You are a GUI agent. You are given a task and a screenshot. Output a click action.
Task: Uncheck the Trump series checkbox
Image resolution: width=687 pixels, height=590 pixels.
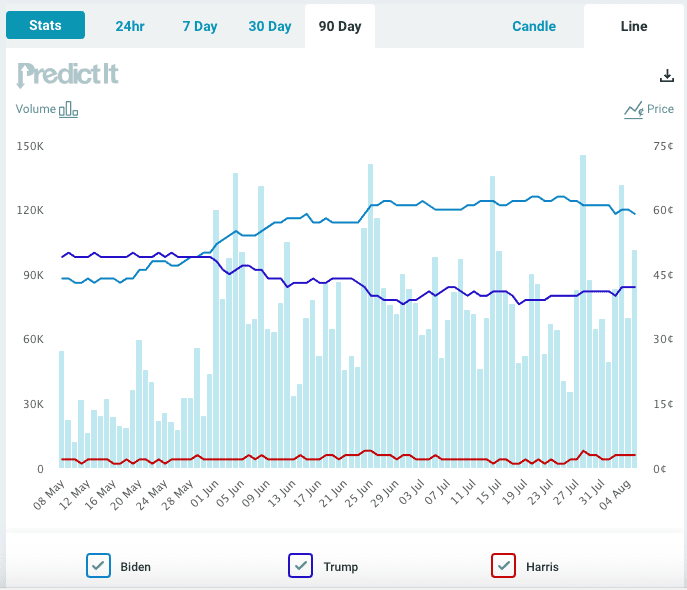(301, 566)
